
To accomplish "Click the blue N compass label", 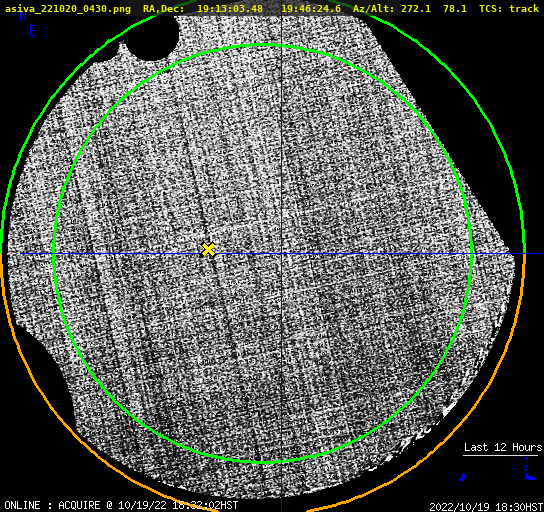I will click(23, 16).
